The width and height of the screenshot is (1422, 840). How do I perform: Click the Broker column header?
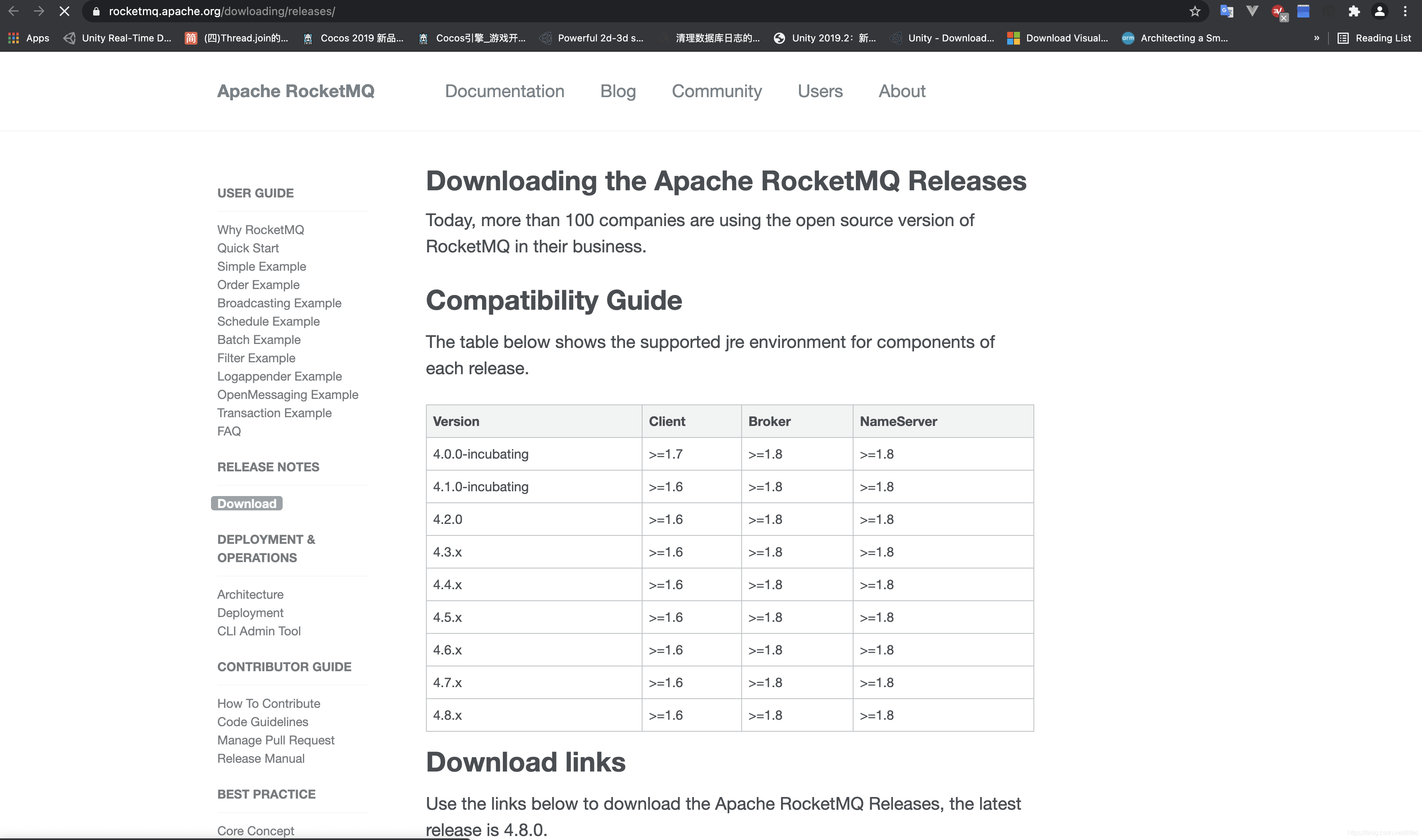(x=797, y=421)
